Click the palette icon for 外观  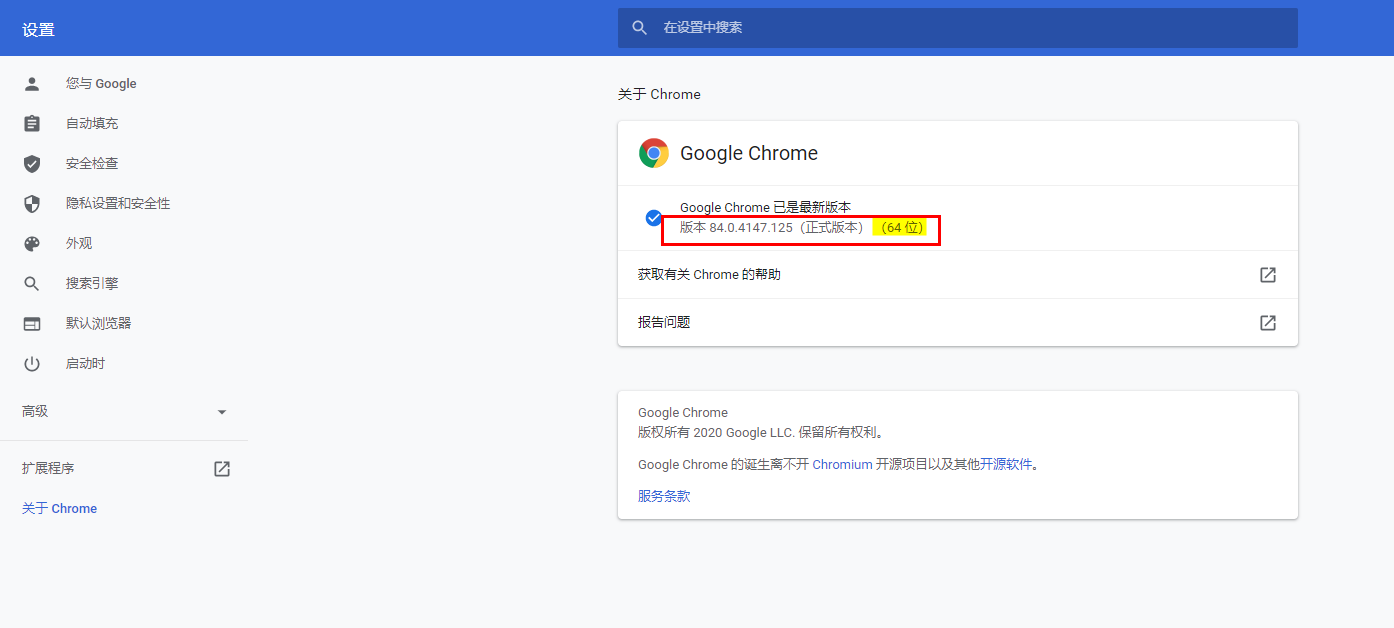[x=32, y=244]
